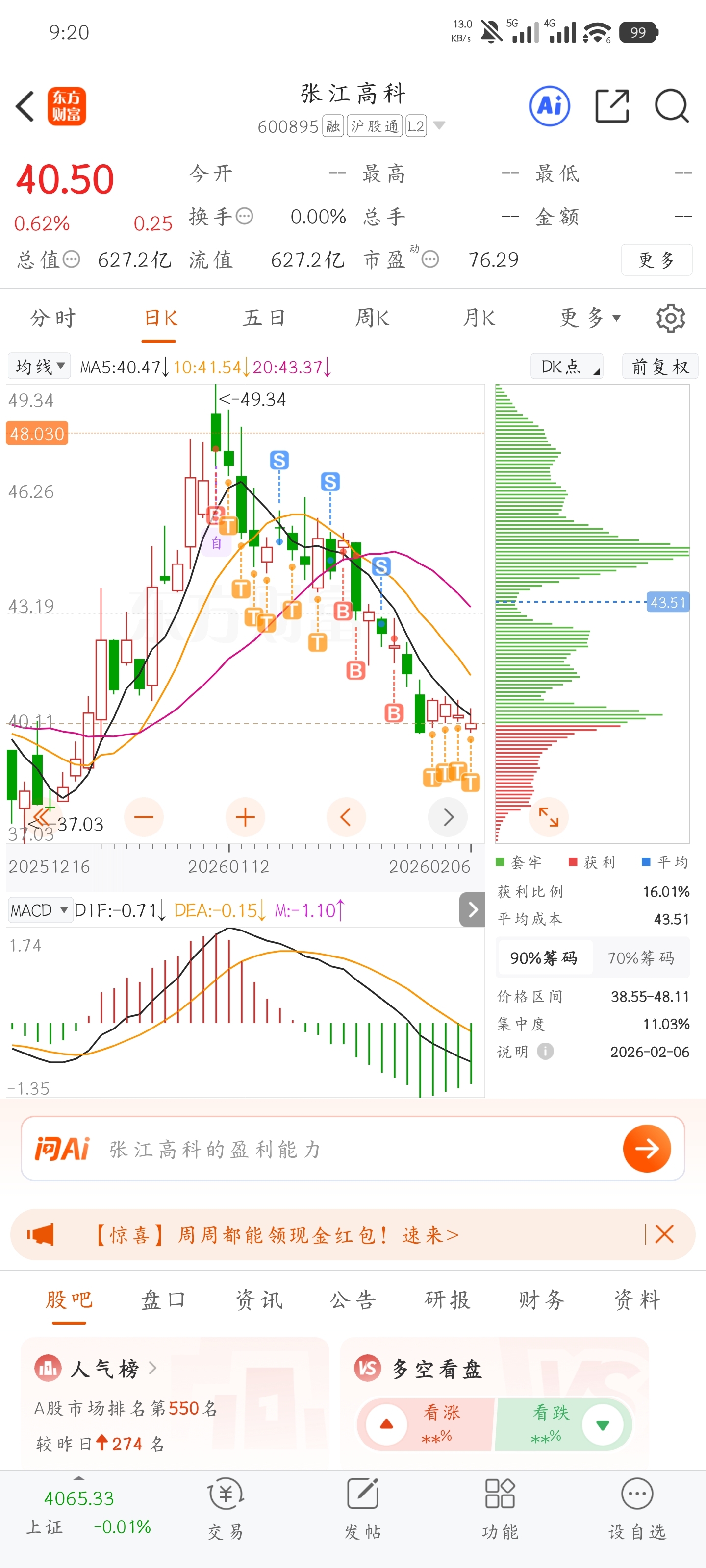This screenshot has width=706, height=1568.
Task: Tap the L2 level tag
Action: pos(416,126)
